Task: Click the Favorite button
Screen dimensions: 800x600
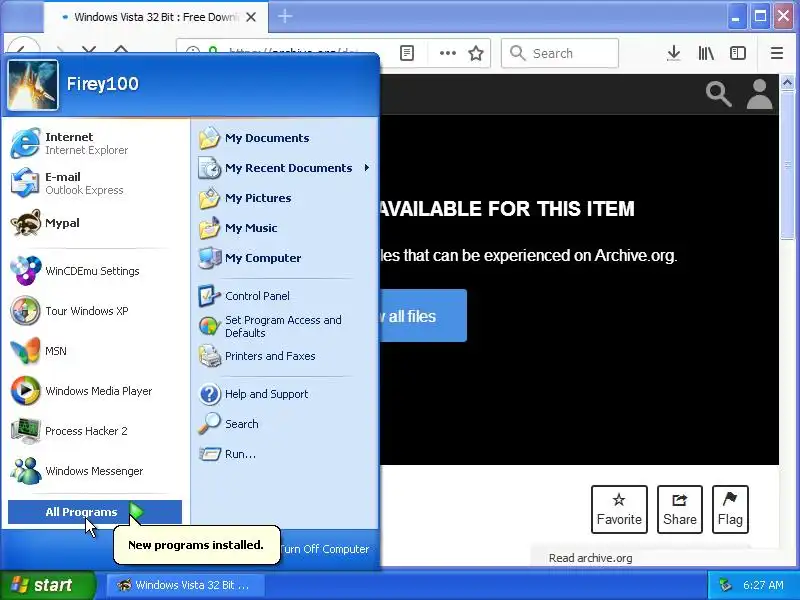Action: tap(619, 510)
